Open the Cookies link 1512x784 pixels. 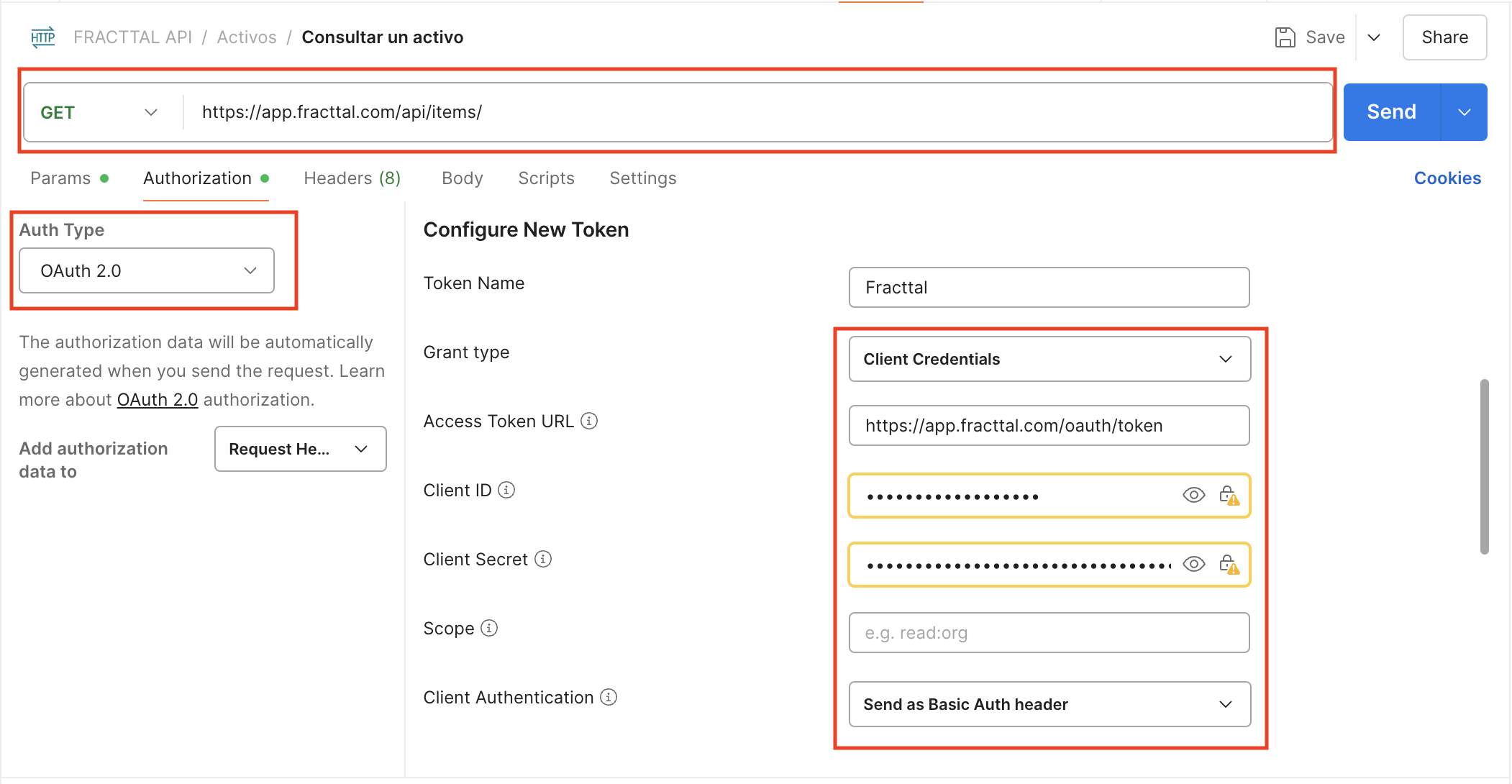[1447, 178]
